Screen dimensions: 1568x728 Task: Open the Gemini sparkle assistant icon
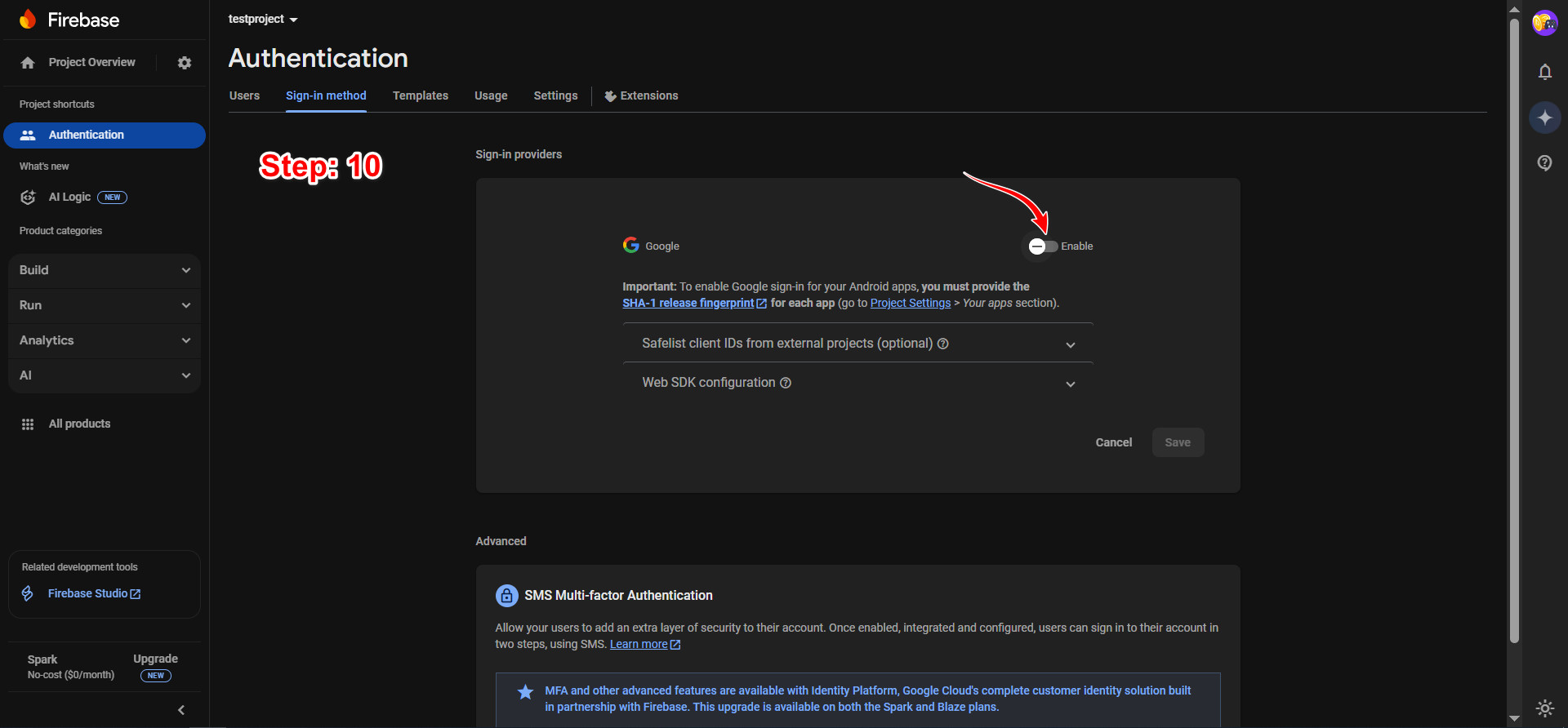pyautogui.click(x=1544, y=118)
